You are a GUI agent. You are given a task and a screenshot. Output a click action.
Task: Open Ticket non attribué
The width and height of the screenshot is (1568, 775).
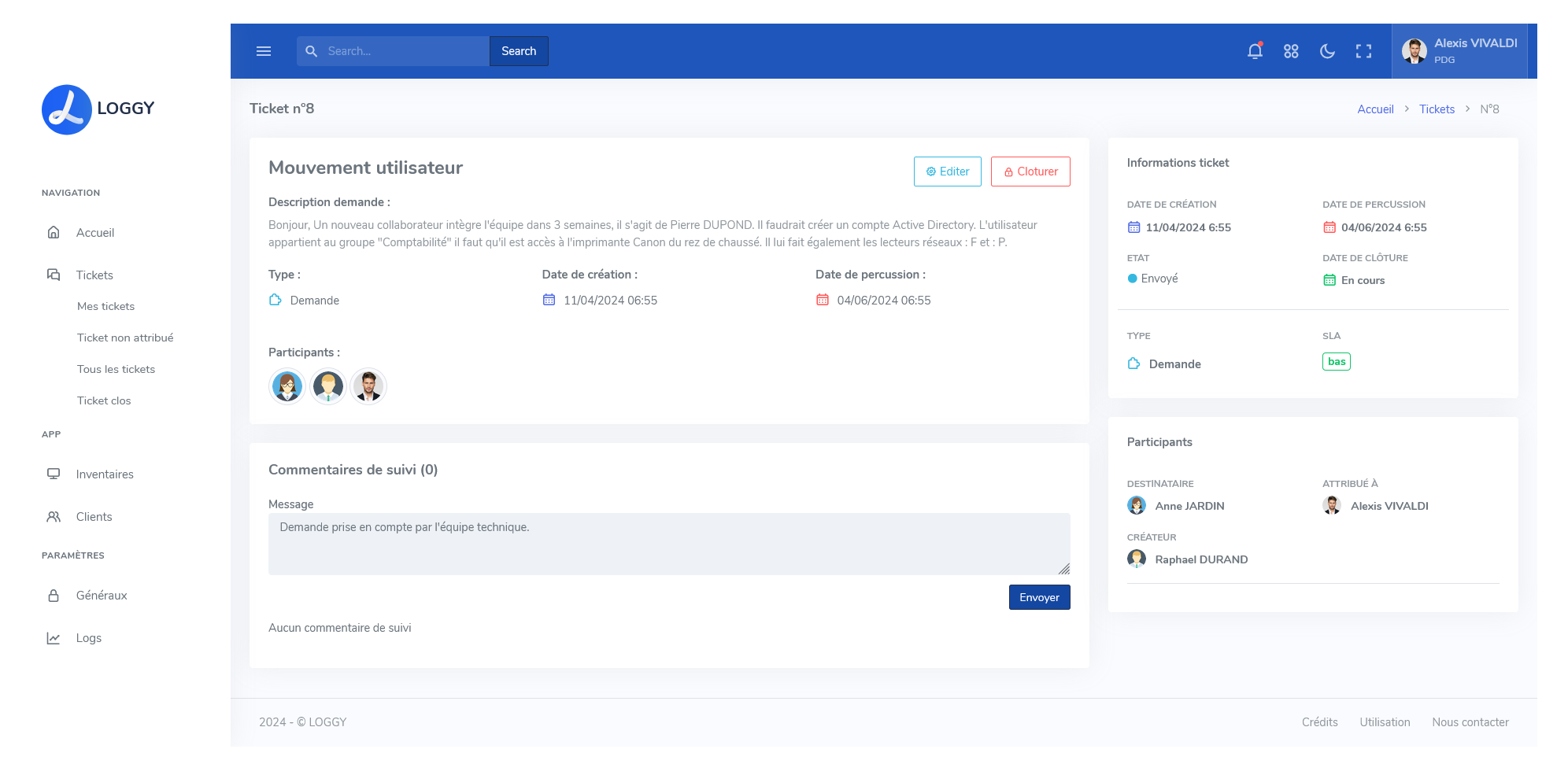click(125, 338)
